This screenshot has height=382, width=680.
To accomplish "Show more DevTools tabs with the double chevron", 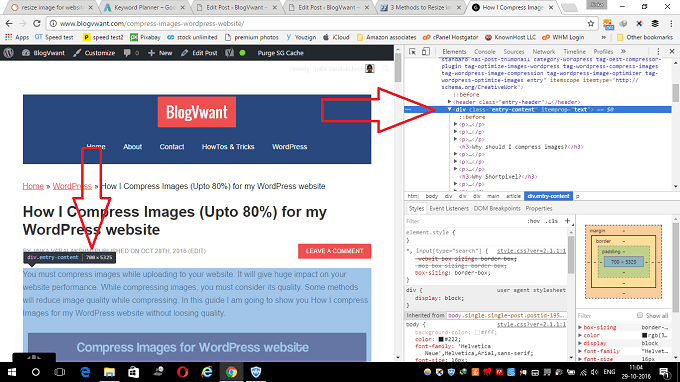I will [623, 52].
